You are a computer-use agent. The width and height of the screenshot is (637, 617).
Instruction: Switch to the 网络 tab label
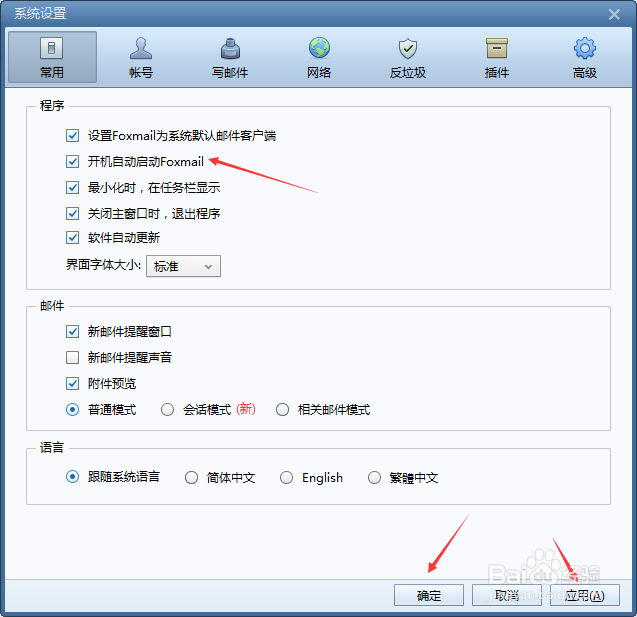click(x=319, y=73)
